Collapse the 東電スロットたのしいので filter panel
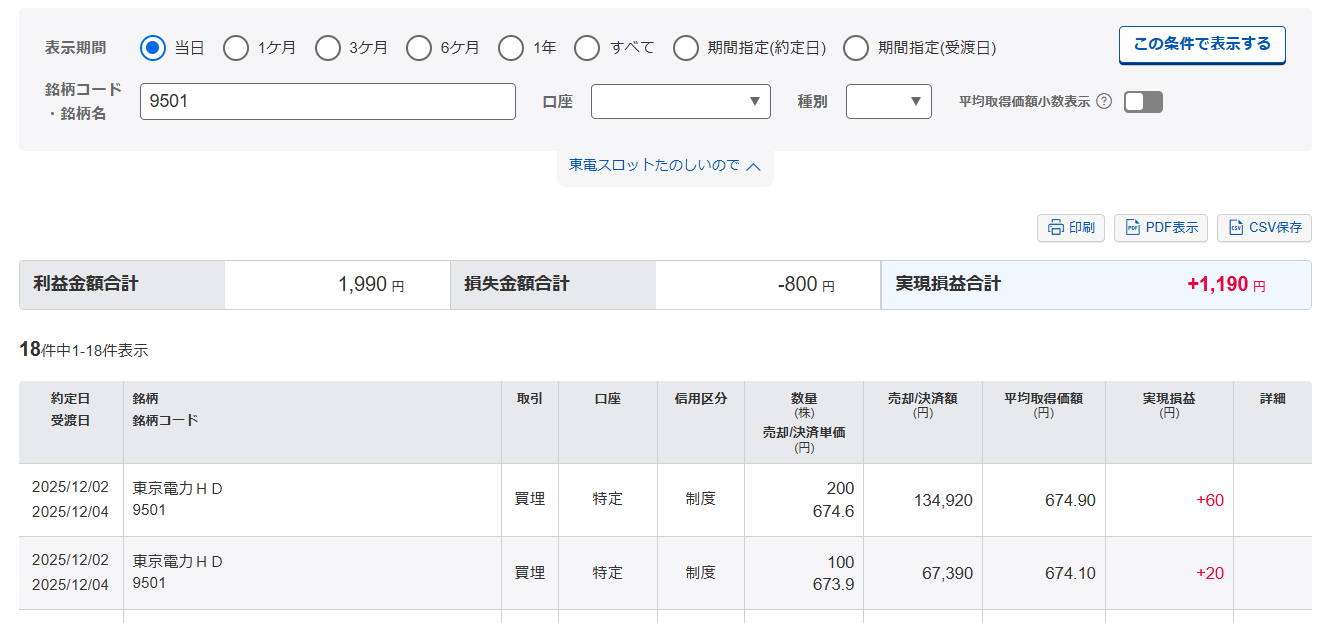This screenshot has height=623, width=1322. (x=665, y=166)
